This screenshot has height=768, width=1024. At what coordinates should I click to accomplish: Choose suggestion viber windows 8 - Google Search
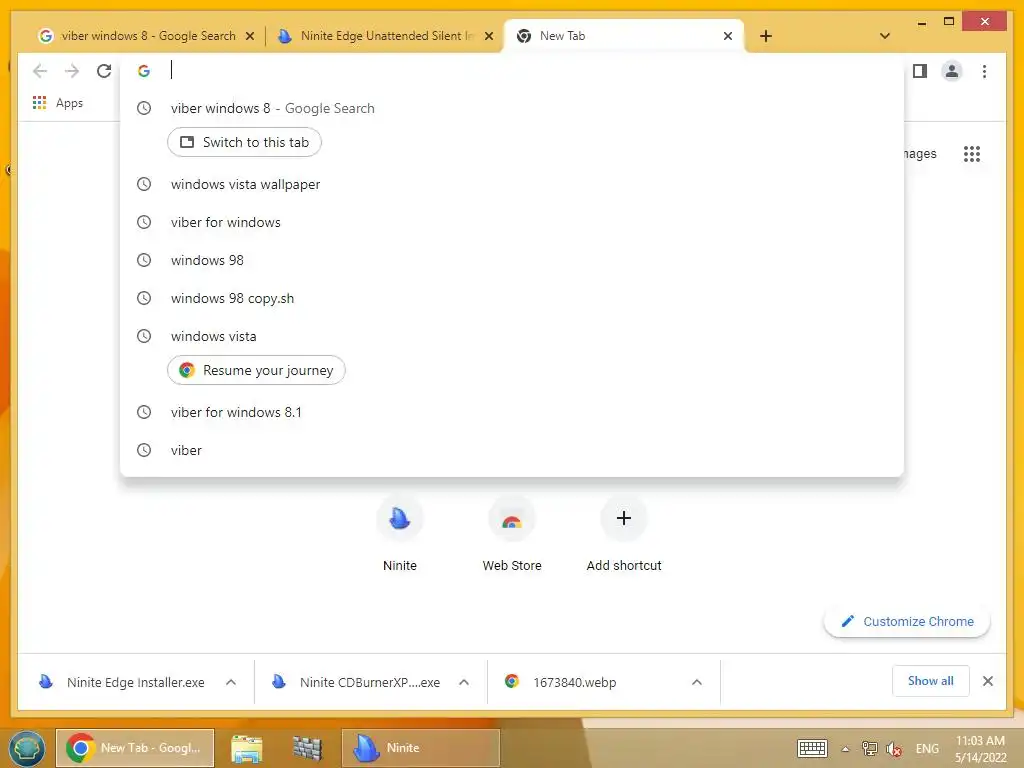coord(512,108)
